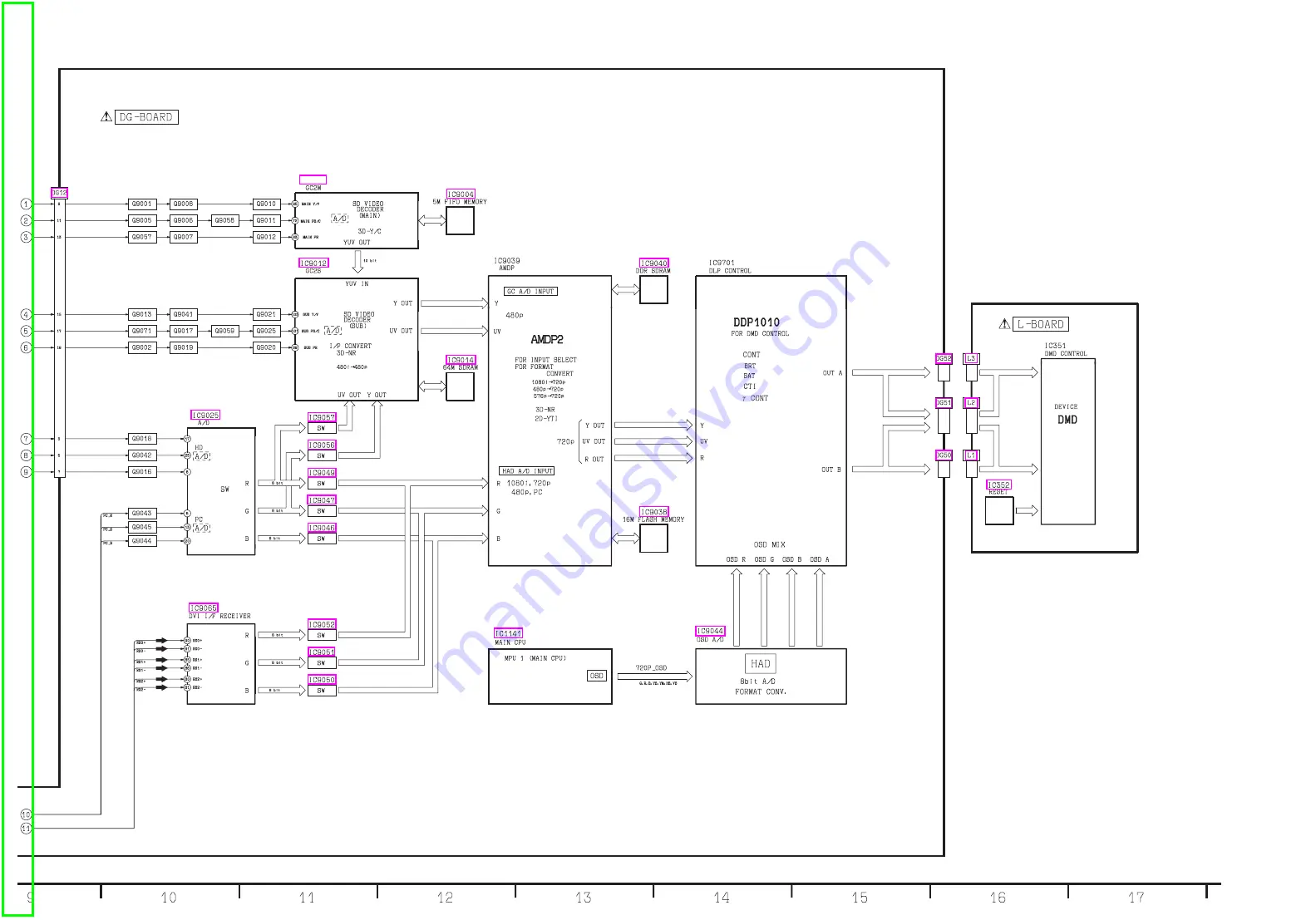Image resolution: width=1316 pixels, height=920 pixels.
Task: Open the IC9050 switch link
Action: (322, 680)
